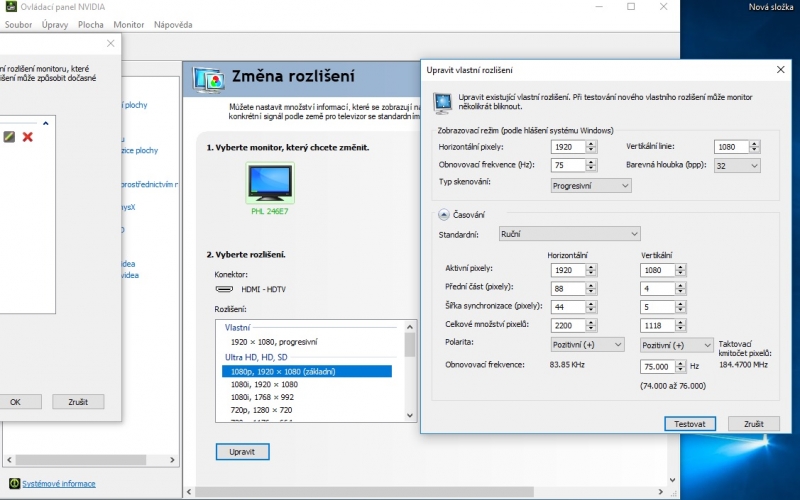Click the Obnovovací frekvence 75 input field
This screenshot has height=500, width=800.
(568, 165)
